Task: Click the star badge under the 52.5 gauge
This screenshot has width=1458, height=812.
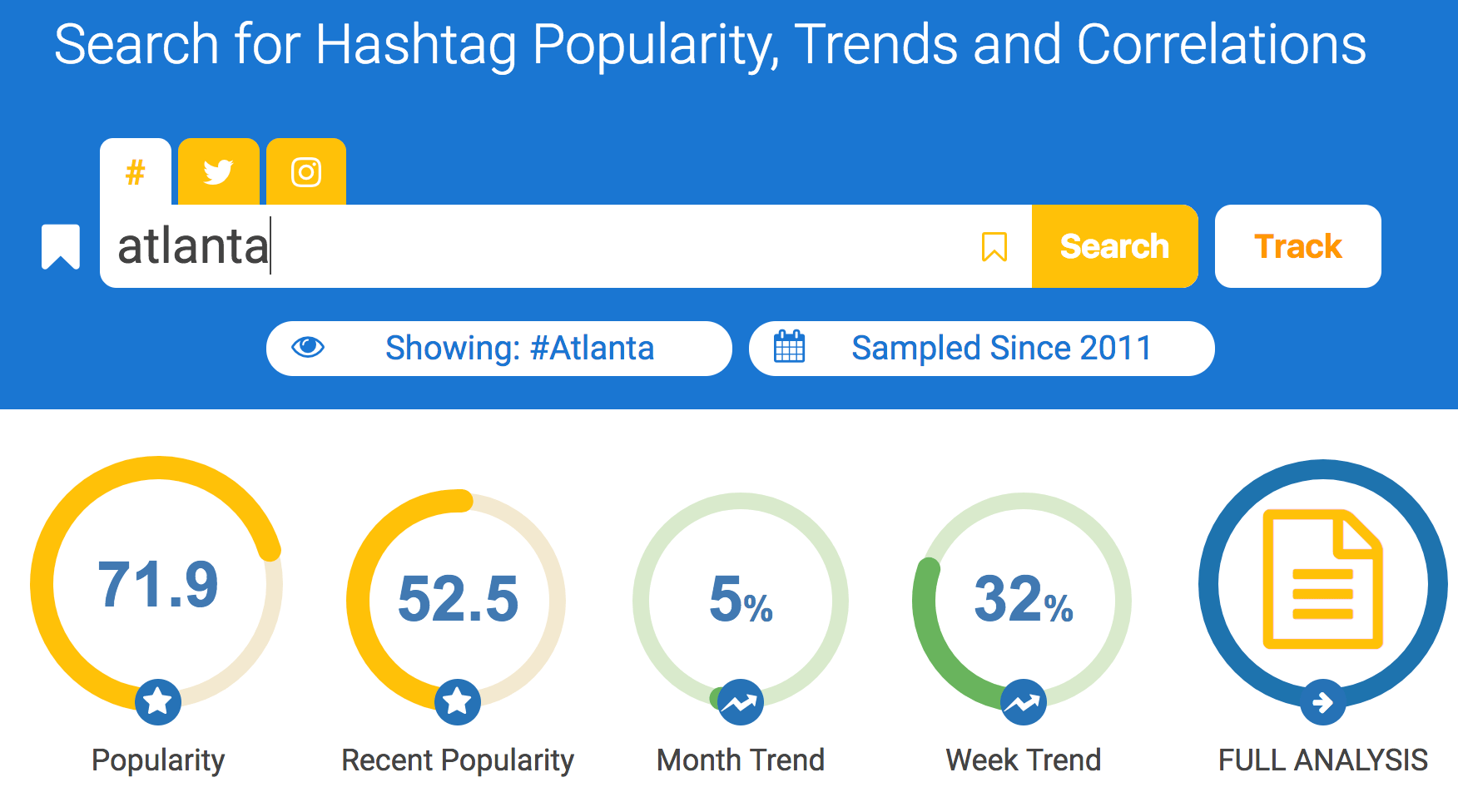Action: [458, 701]
